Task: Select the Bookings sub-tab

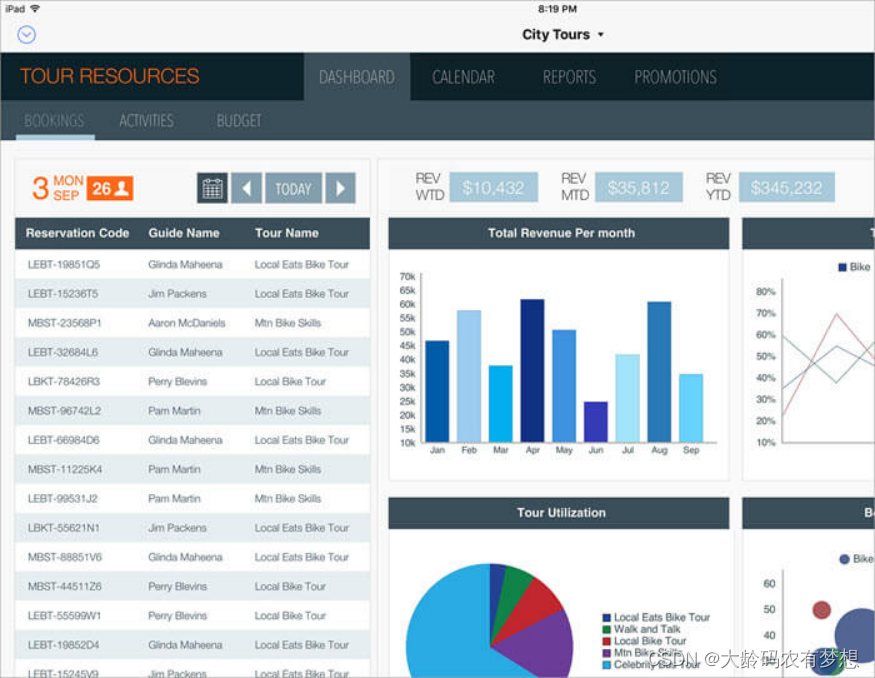Action: [55, 121]
